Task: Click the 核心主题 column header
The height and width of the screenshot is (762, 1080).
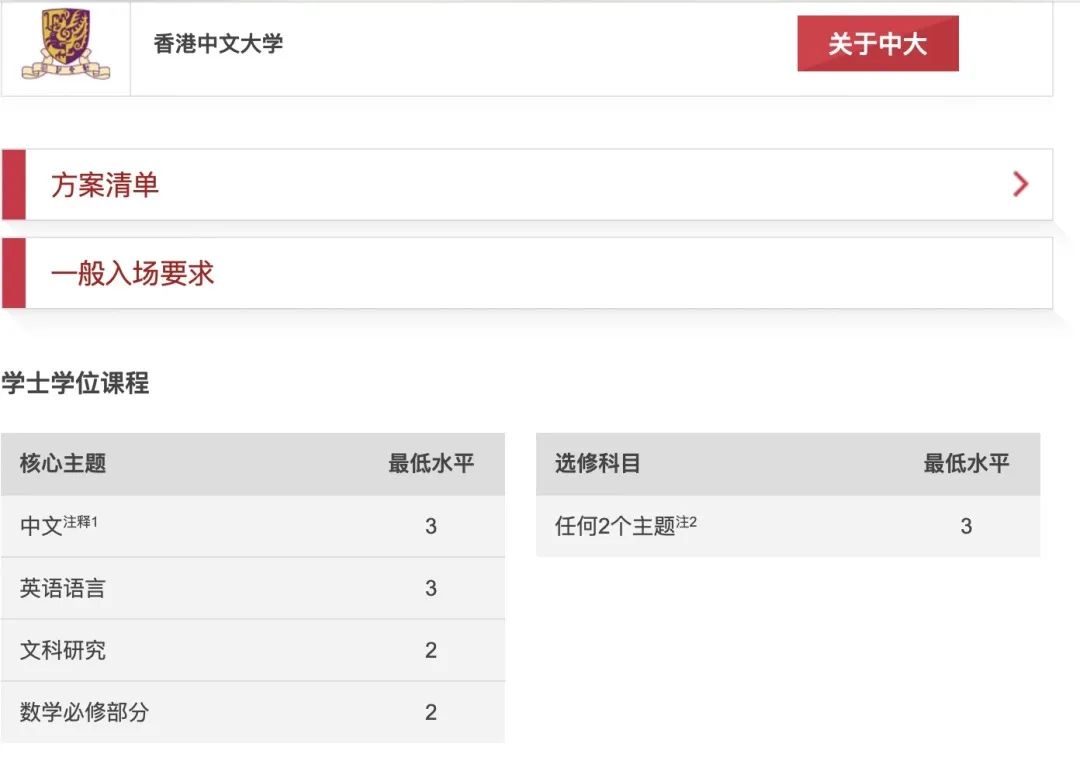Action: point(63,463)
